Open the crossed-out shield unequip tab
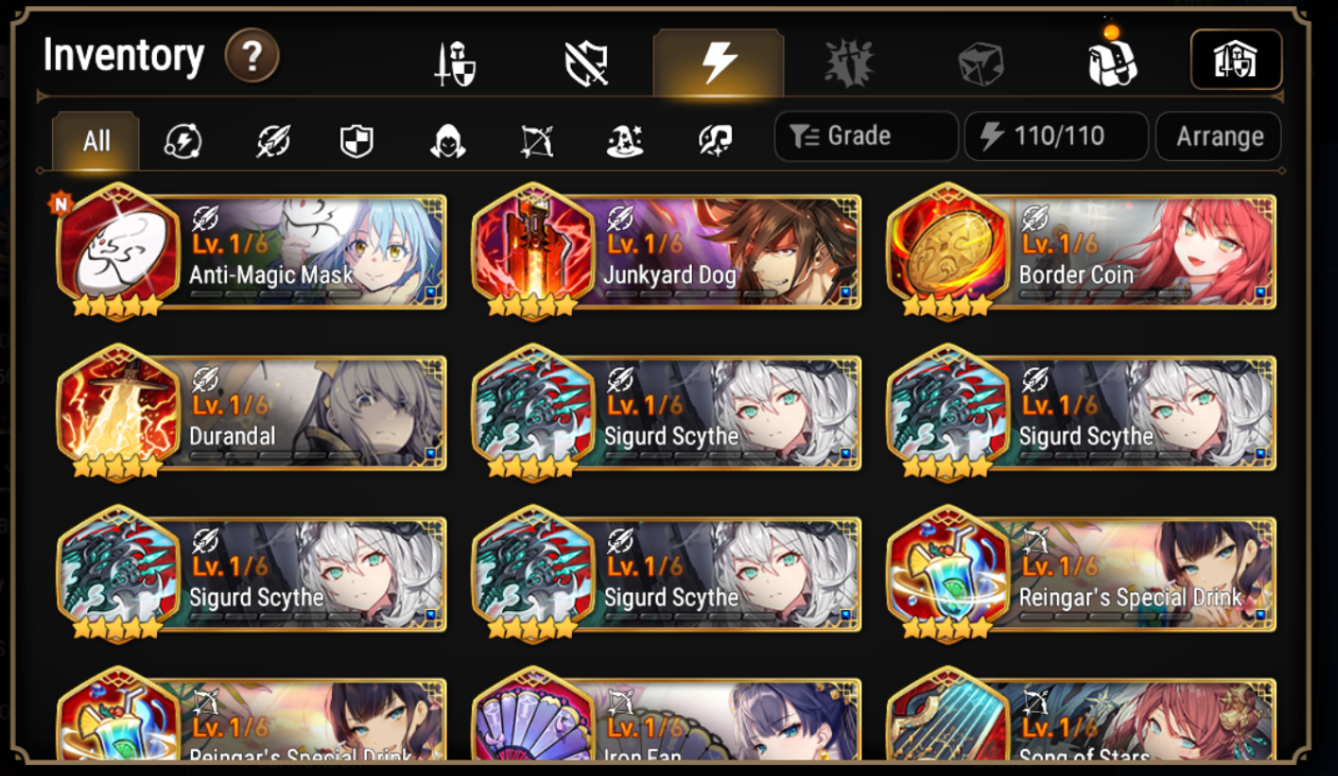 (587, 64)
